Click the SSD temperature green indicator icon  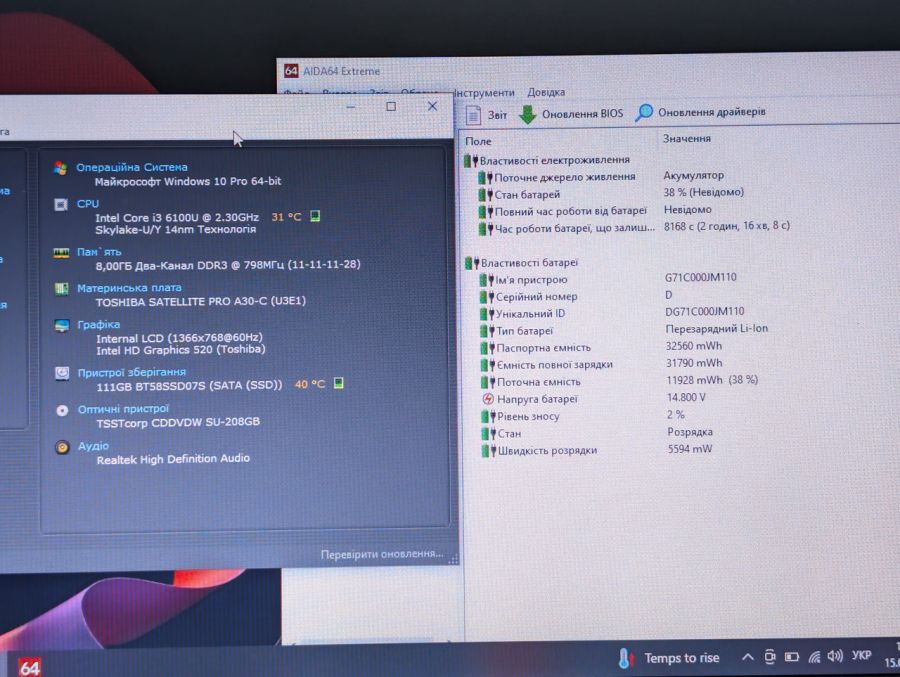tap(339, 383)
